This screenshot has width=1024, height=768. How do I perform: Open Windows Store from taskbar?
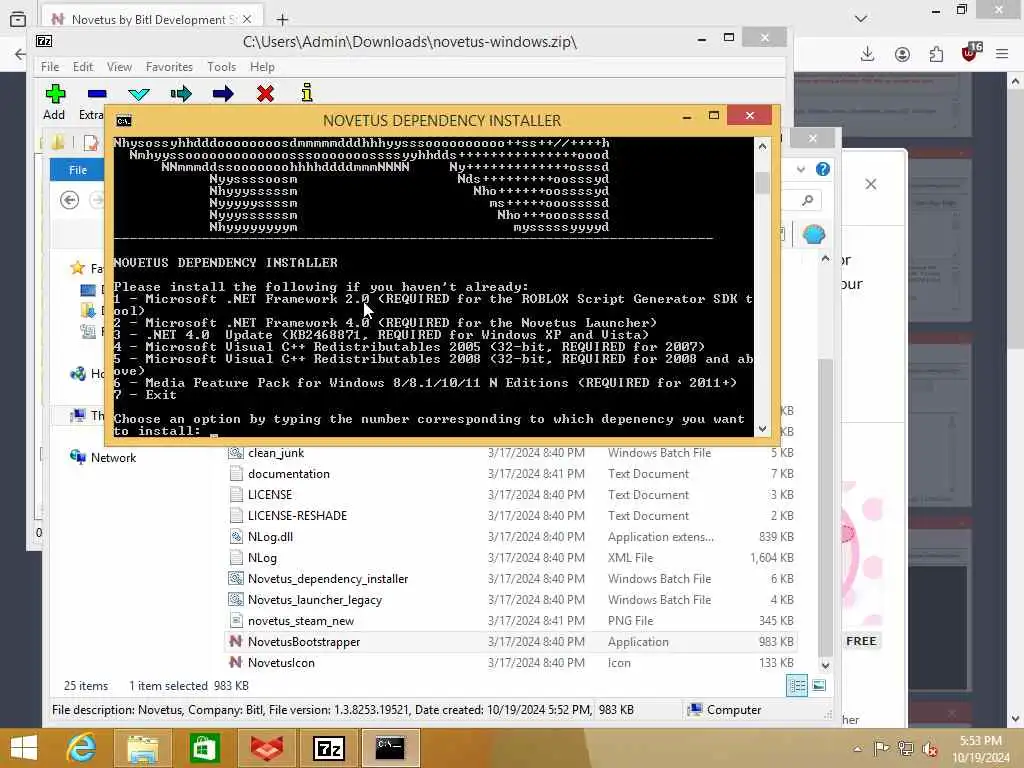(204, 748)
